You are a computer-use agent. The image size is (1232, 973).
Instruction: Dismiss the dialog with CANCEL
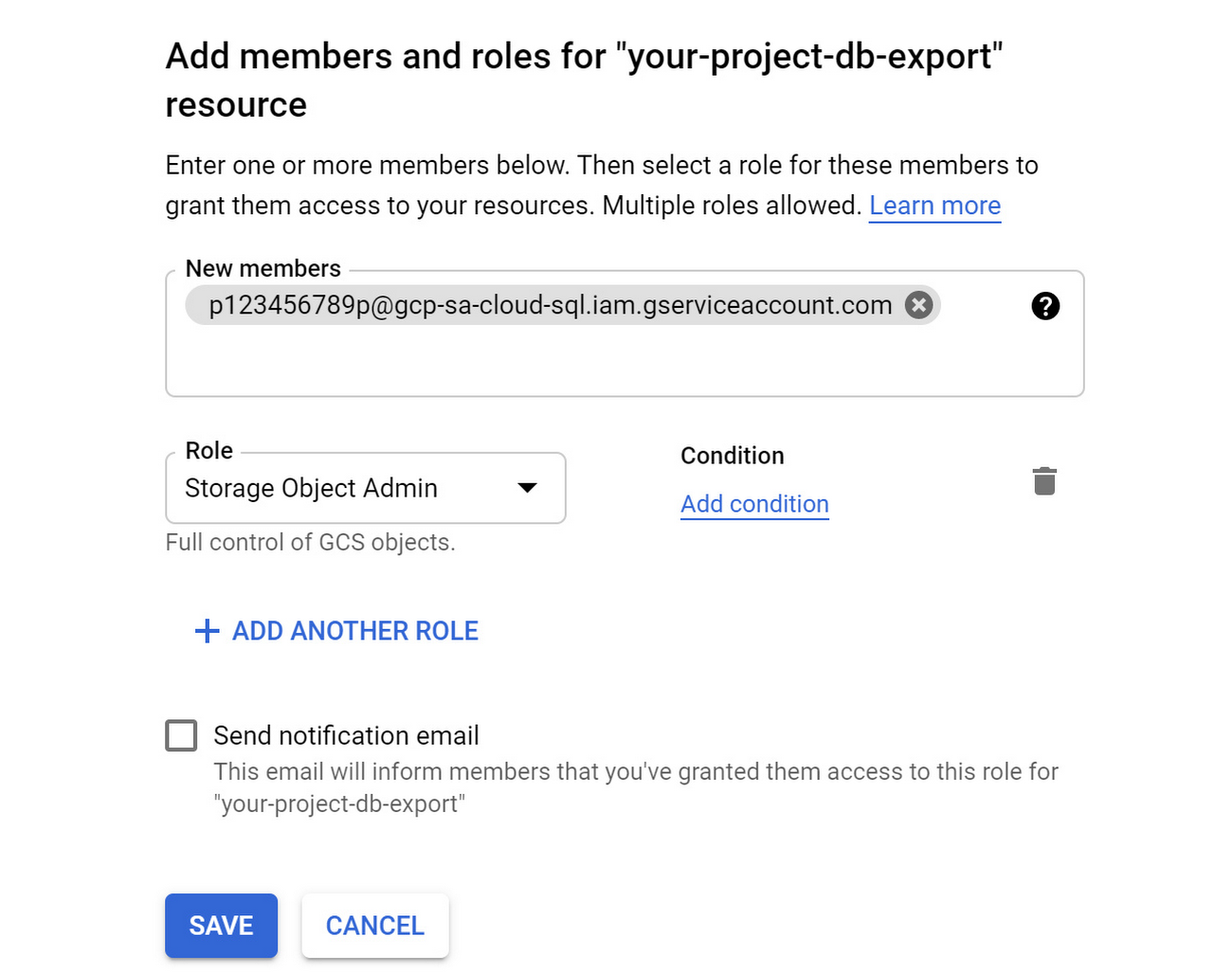374,926
